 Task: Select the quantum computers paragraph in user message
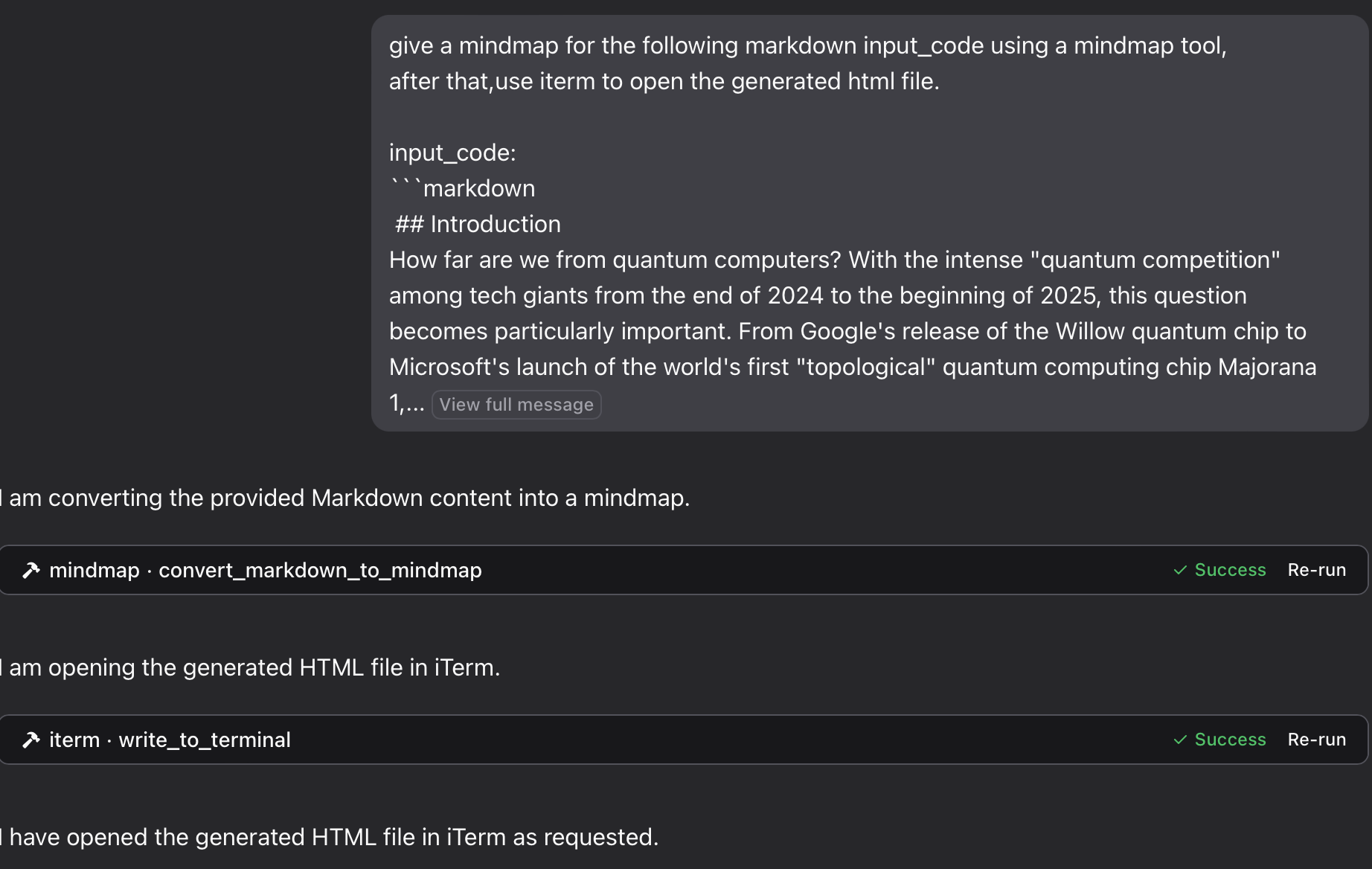(x=853, y=331)
